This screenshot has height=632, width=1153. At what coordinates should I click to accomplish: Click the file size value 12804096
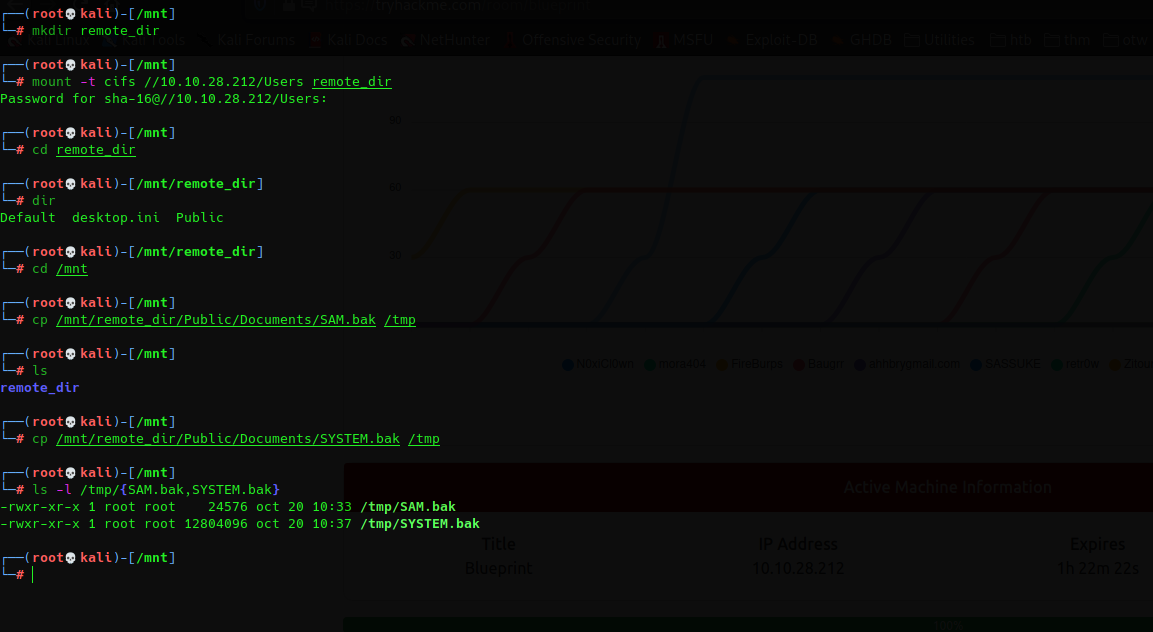[x=216, y=523]
